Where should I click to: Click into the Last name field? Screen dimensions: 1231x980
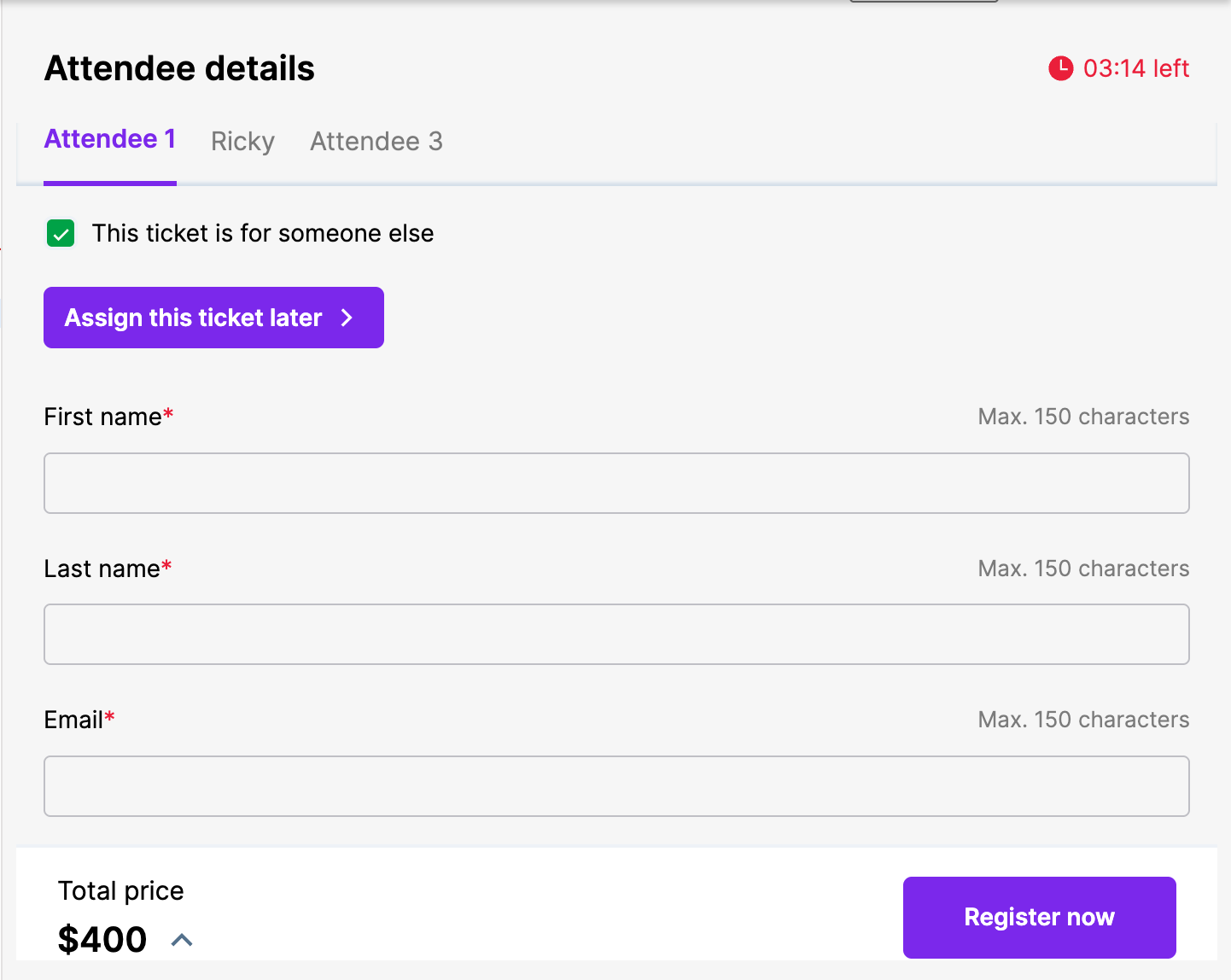pyautogui.click(x=616, y=634)
